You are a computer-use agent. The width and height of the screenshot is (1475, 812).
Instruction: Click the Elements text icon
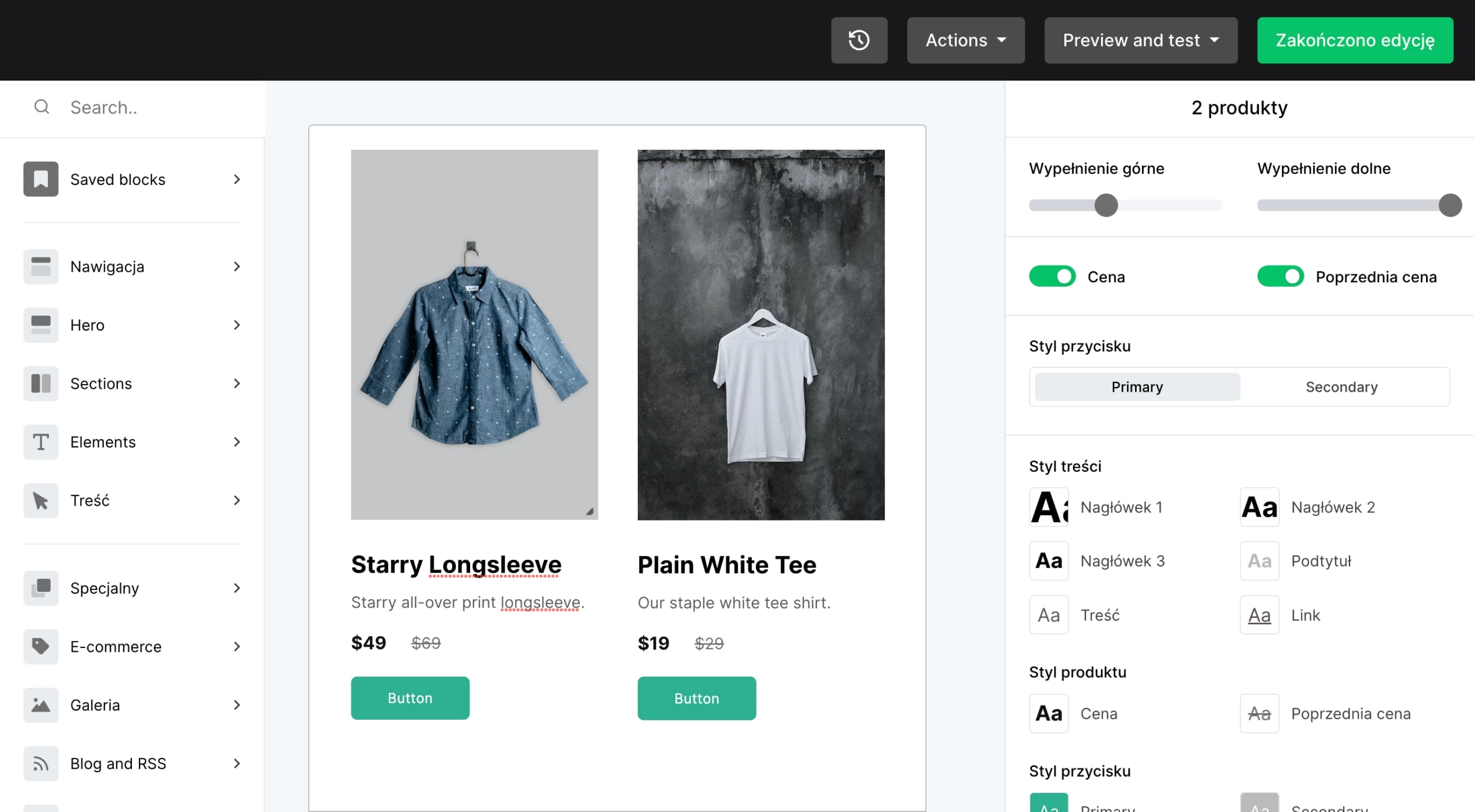point(40,442)
